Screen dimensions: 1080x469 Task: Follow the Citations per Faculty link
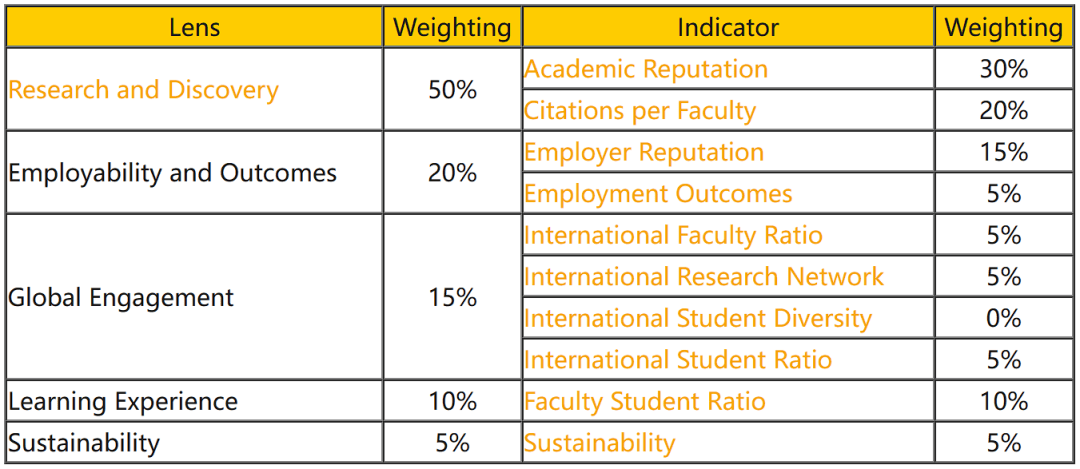click(x=640, y=110)
